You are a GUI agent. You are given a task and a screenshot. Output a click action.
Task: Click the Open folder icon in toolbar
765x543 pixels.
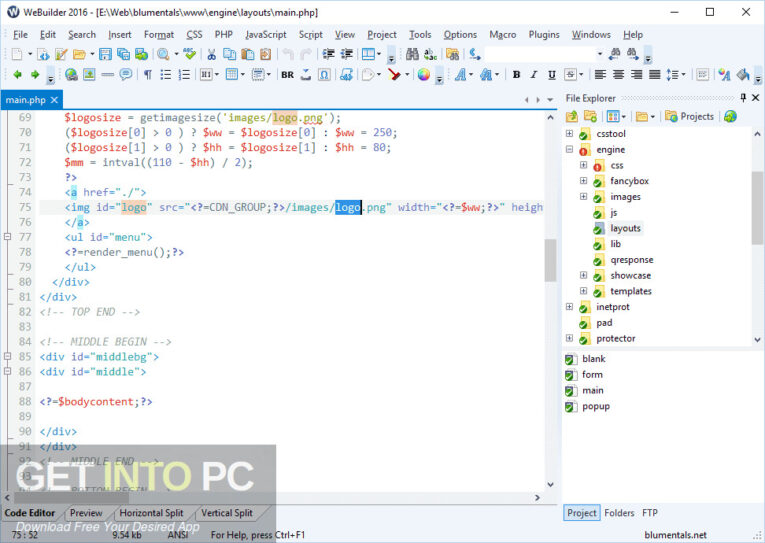tap(79, 54)
